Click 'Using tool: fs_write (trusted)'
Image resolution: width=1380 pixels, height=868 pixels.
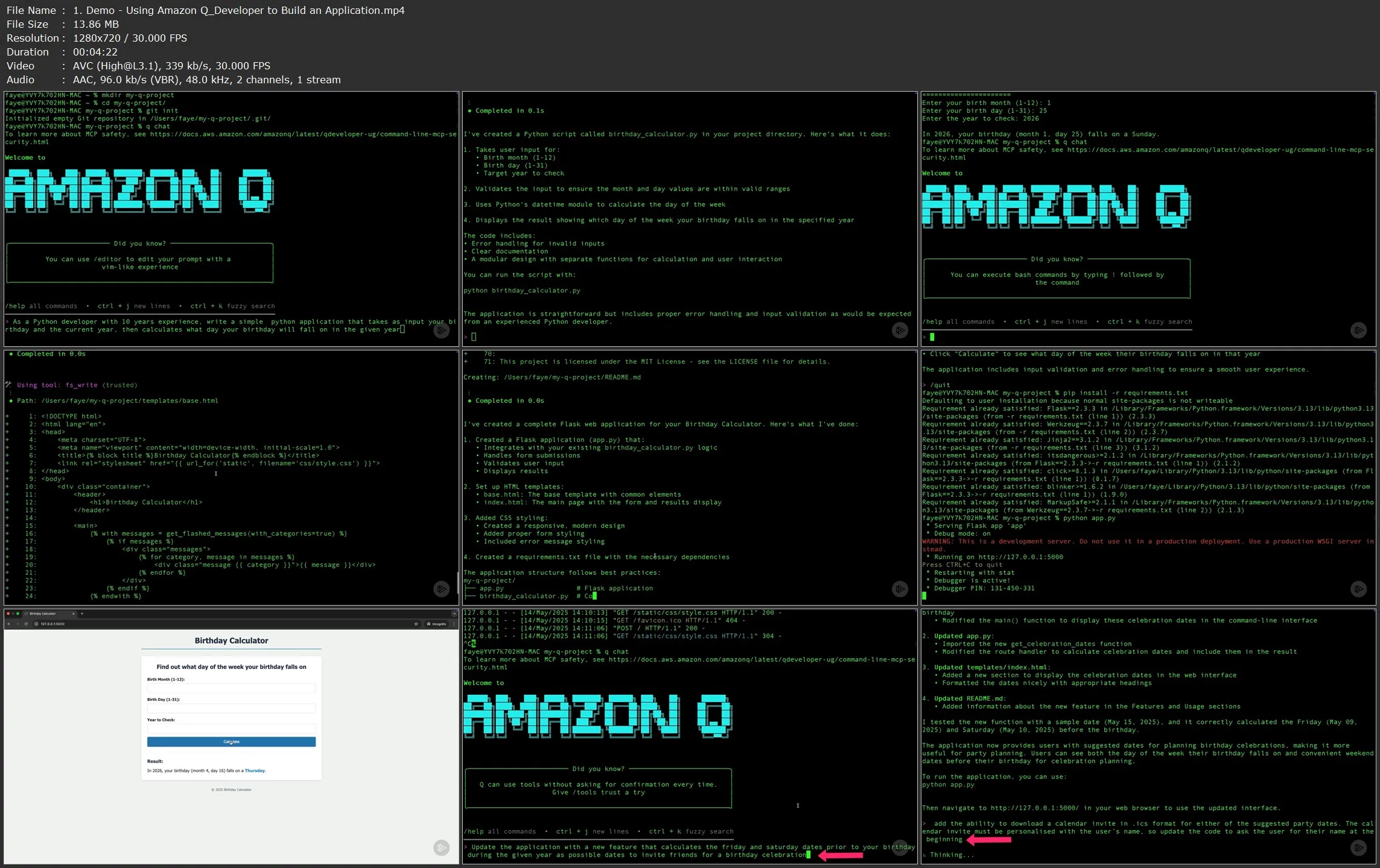[x=77, y=385]
